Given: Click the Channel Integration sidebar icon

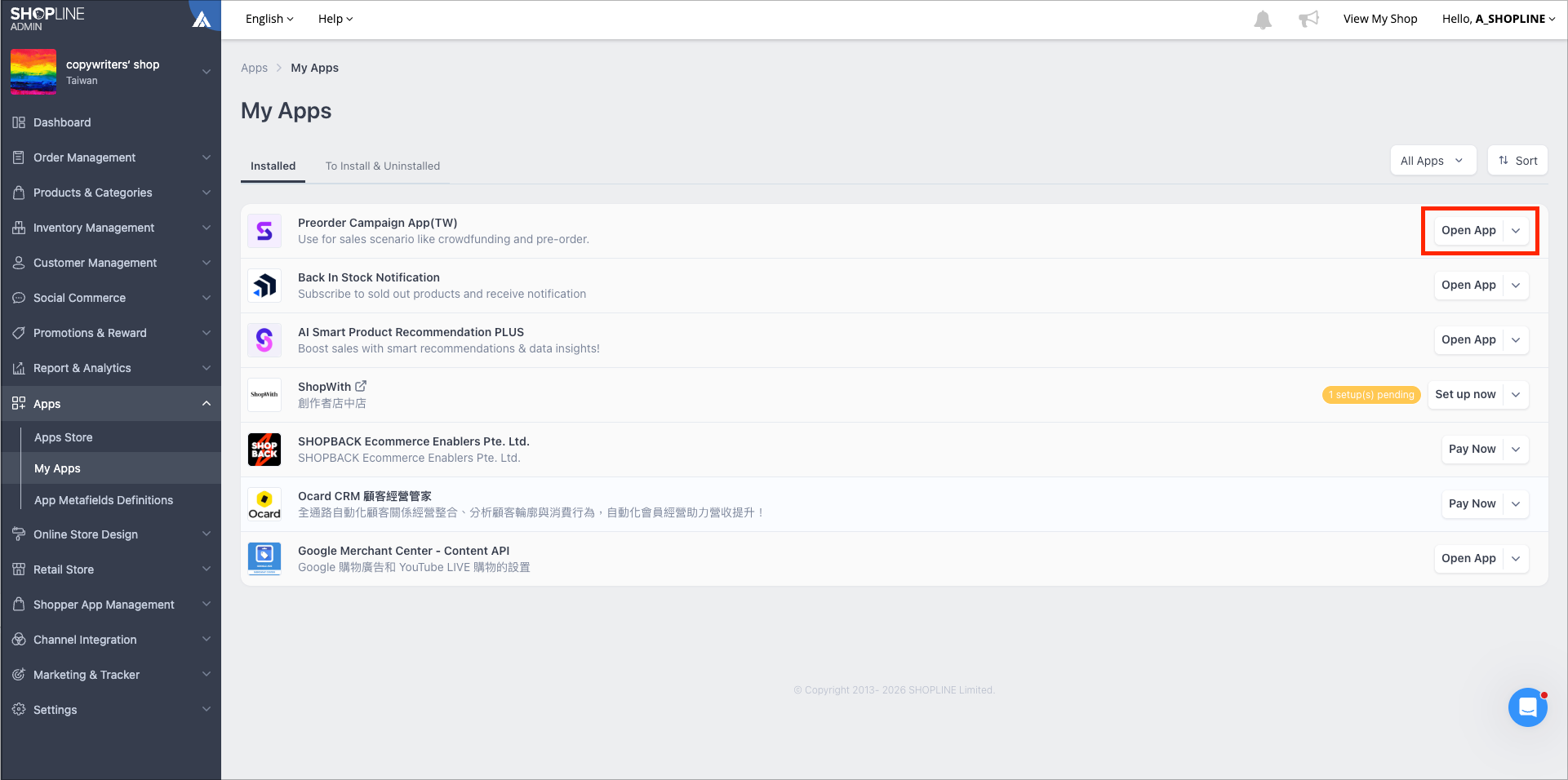Looking at the screenshot, I should pyautogui.click(x=19, y=640).
